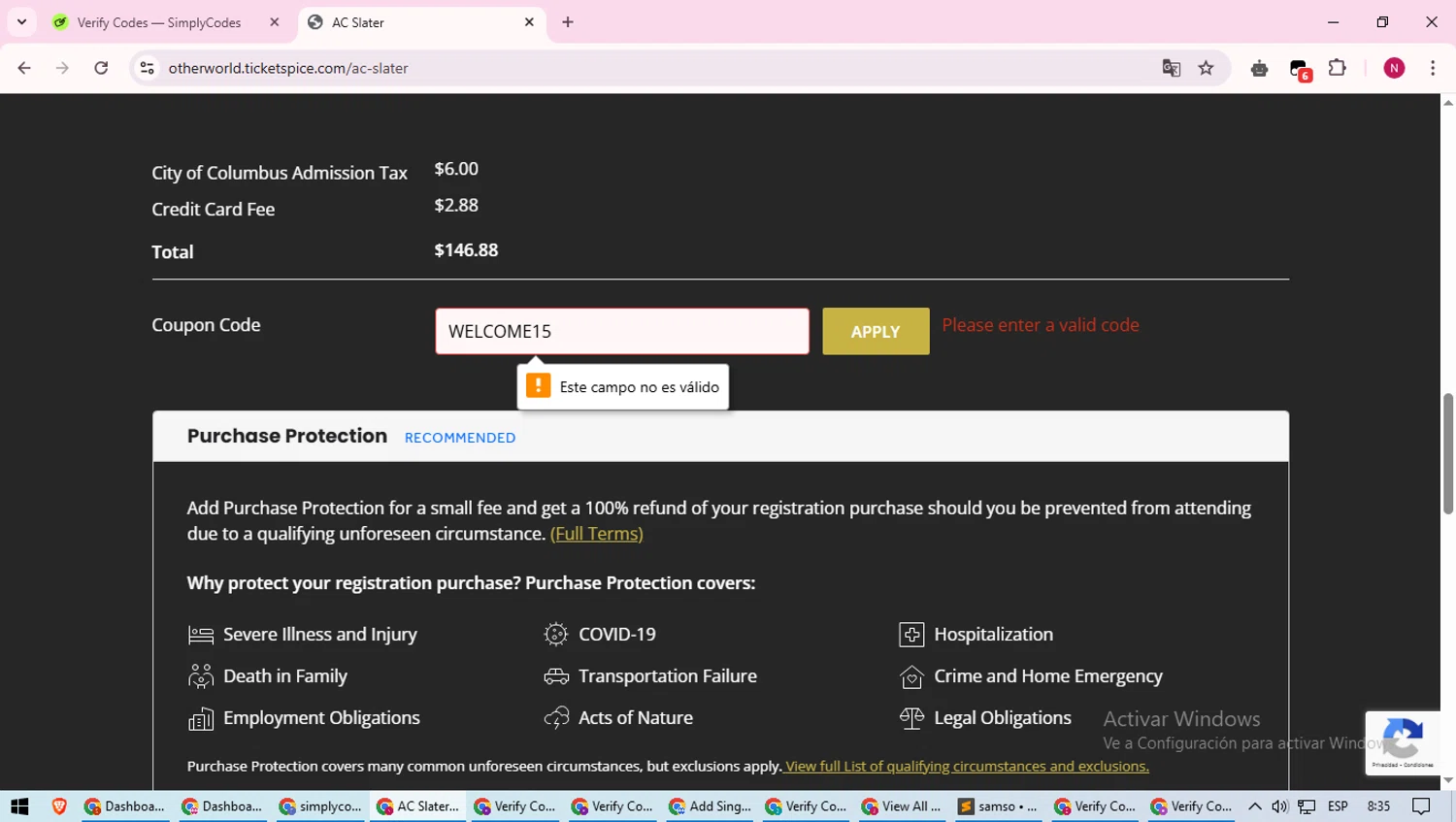
Task: Switch to Add Sing... taskbar window
Action: [709, 806]
